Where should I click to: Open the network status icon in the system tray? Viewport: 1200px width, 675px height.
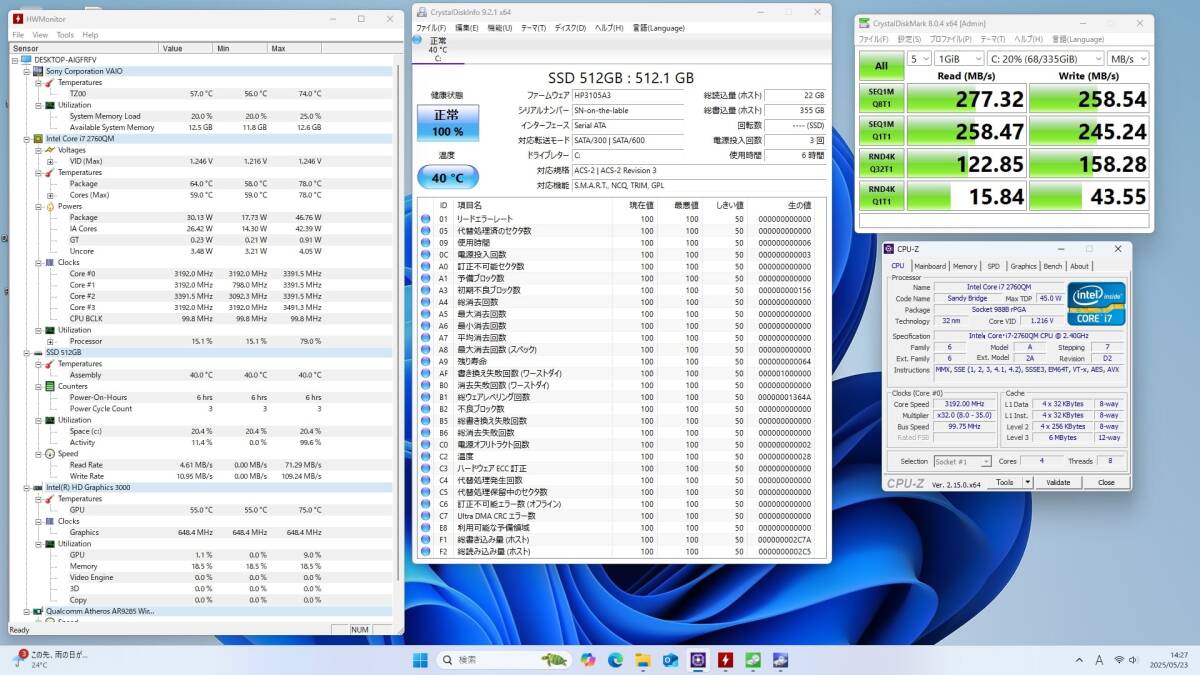[1119, 660]
